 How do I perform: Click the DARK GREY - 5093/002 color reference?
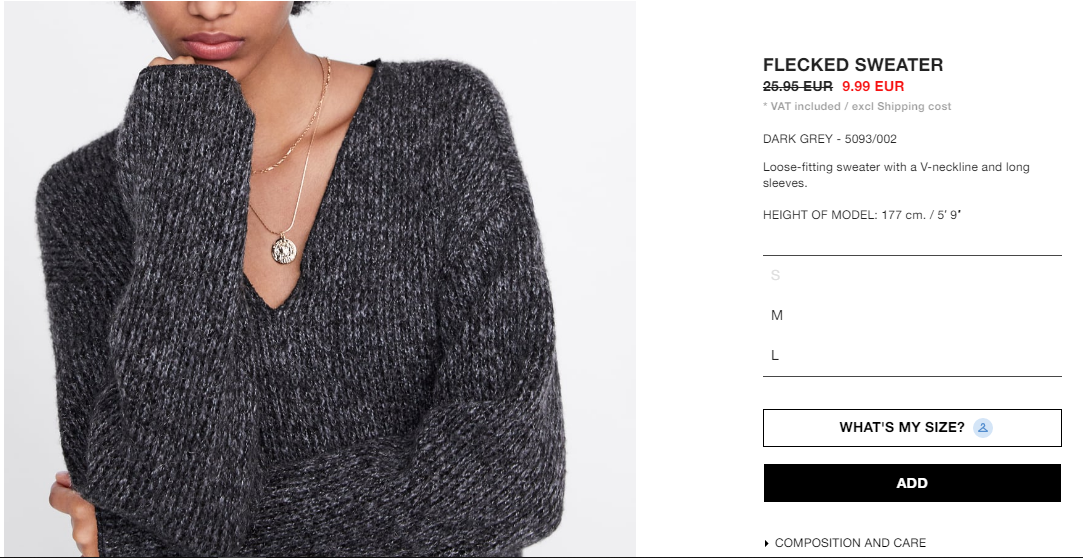click(830, 139)
